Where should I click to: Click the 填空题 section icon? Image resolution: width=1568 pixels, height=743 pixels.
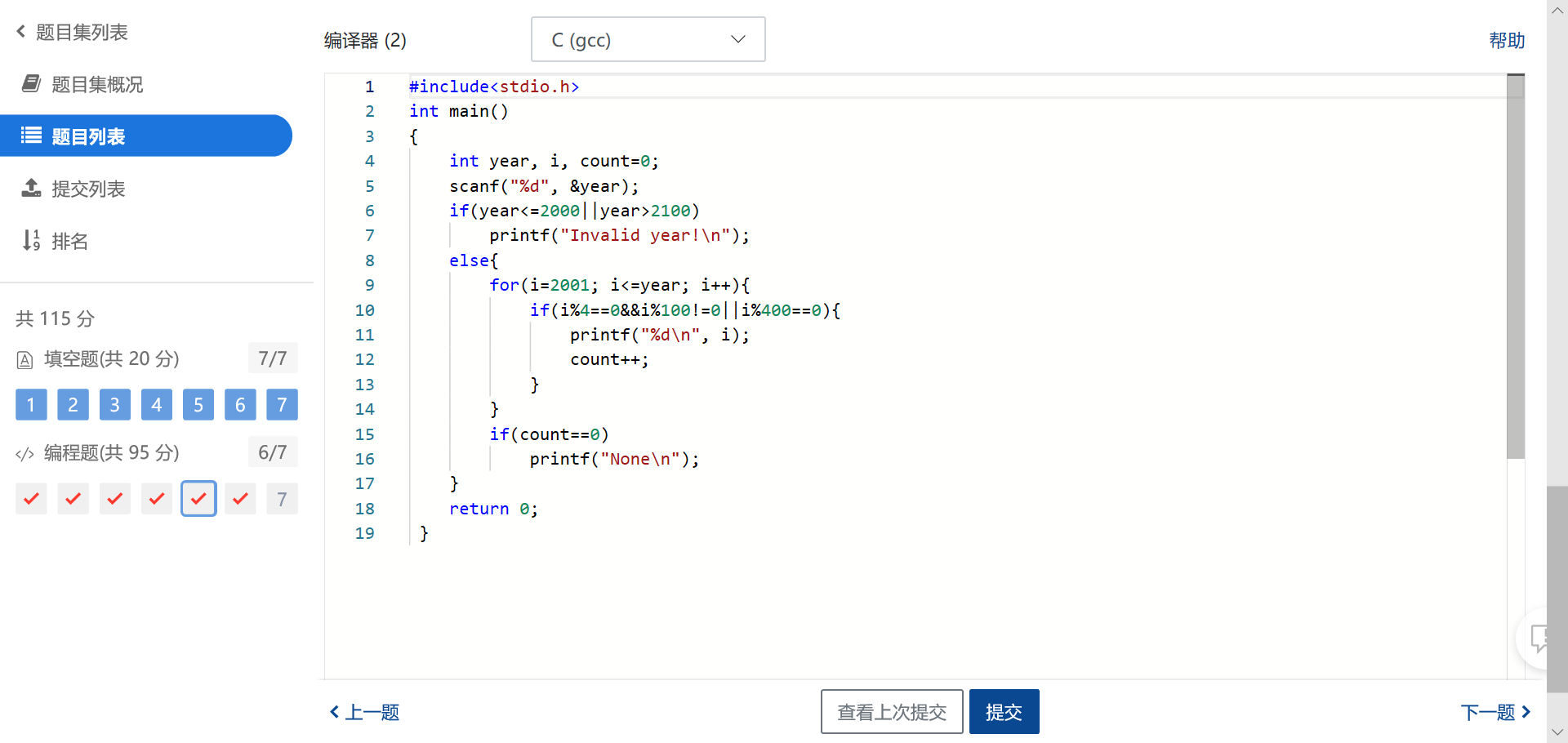click(x=24, y=360)
